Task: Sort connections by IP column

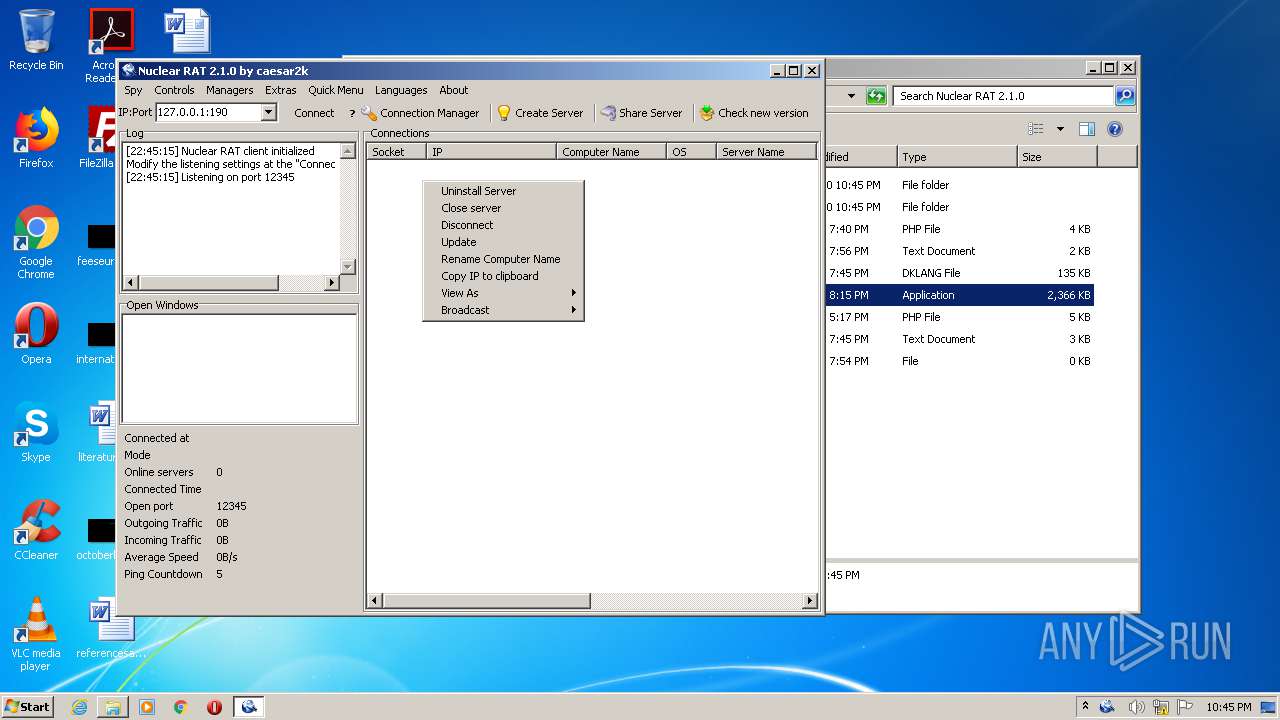Action: pyautogui.click(x=491, y=152)
